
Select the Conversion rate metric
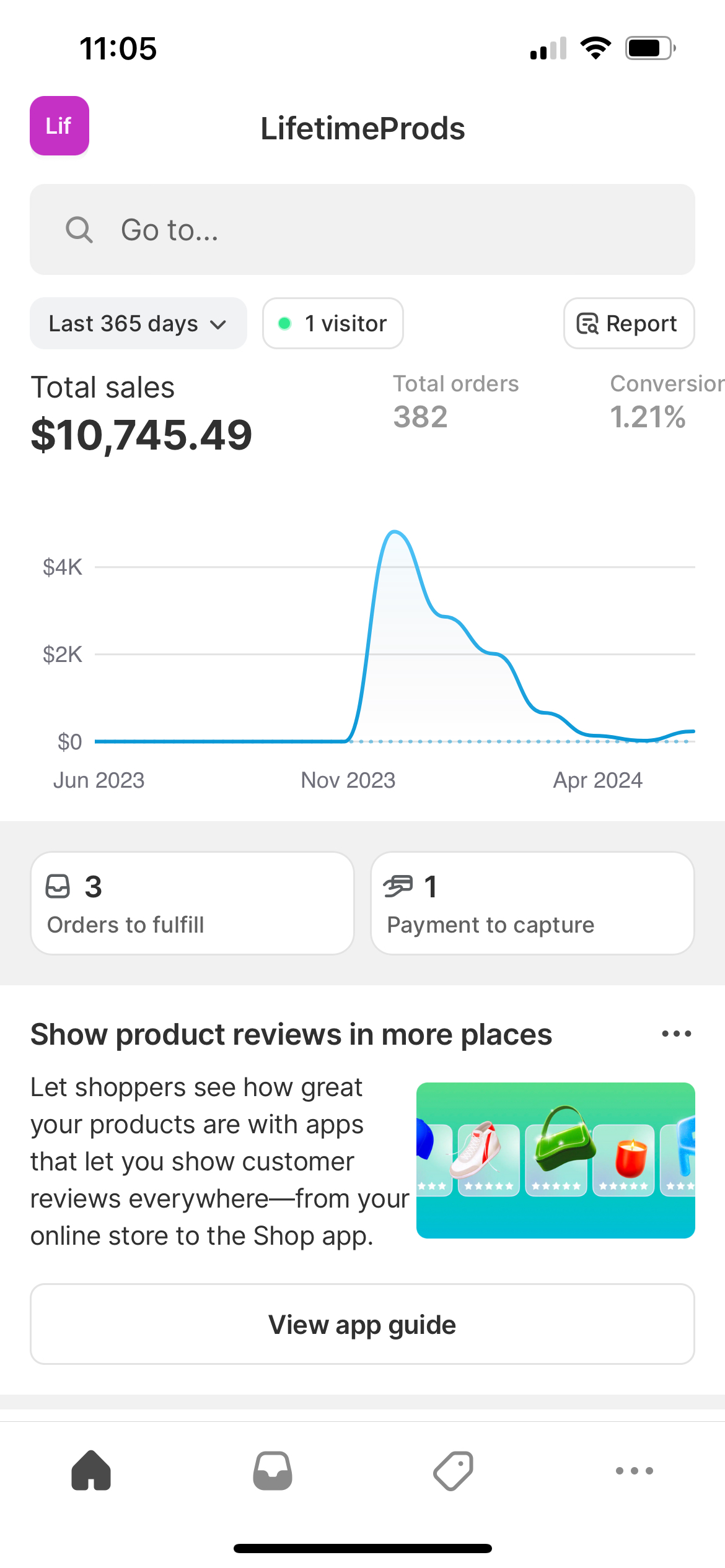663,401
